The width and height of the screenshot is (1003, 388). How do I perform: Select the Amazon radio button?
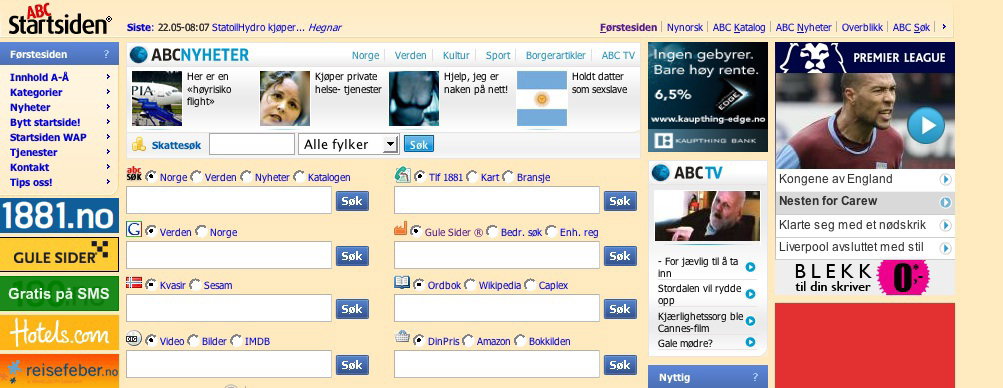click(x=468, y=341)
